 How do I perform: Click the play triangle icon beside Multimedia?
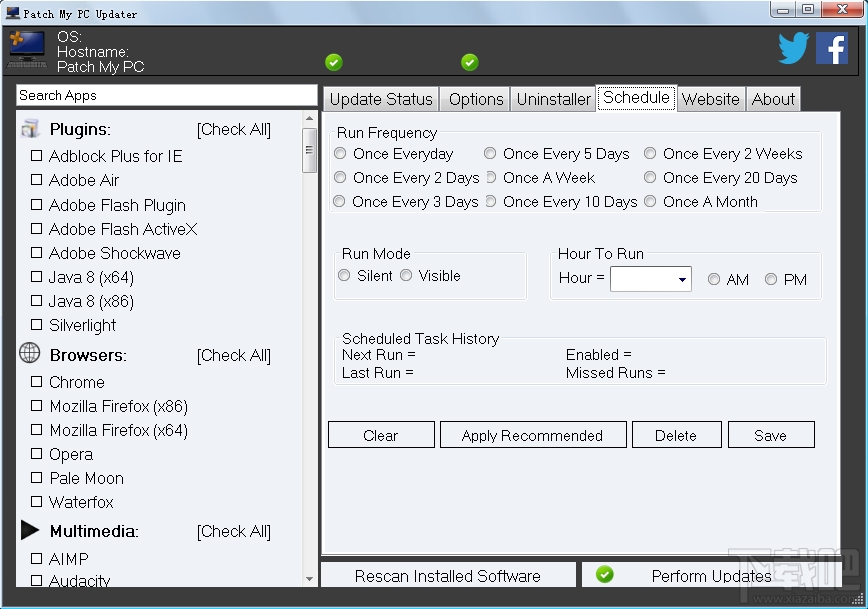28,530
